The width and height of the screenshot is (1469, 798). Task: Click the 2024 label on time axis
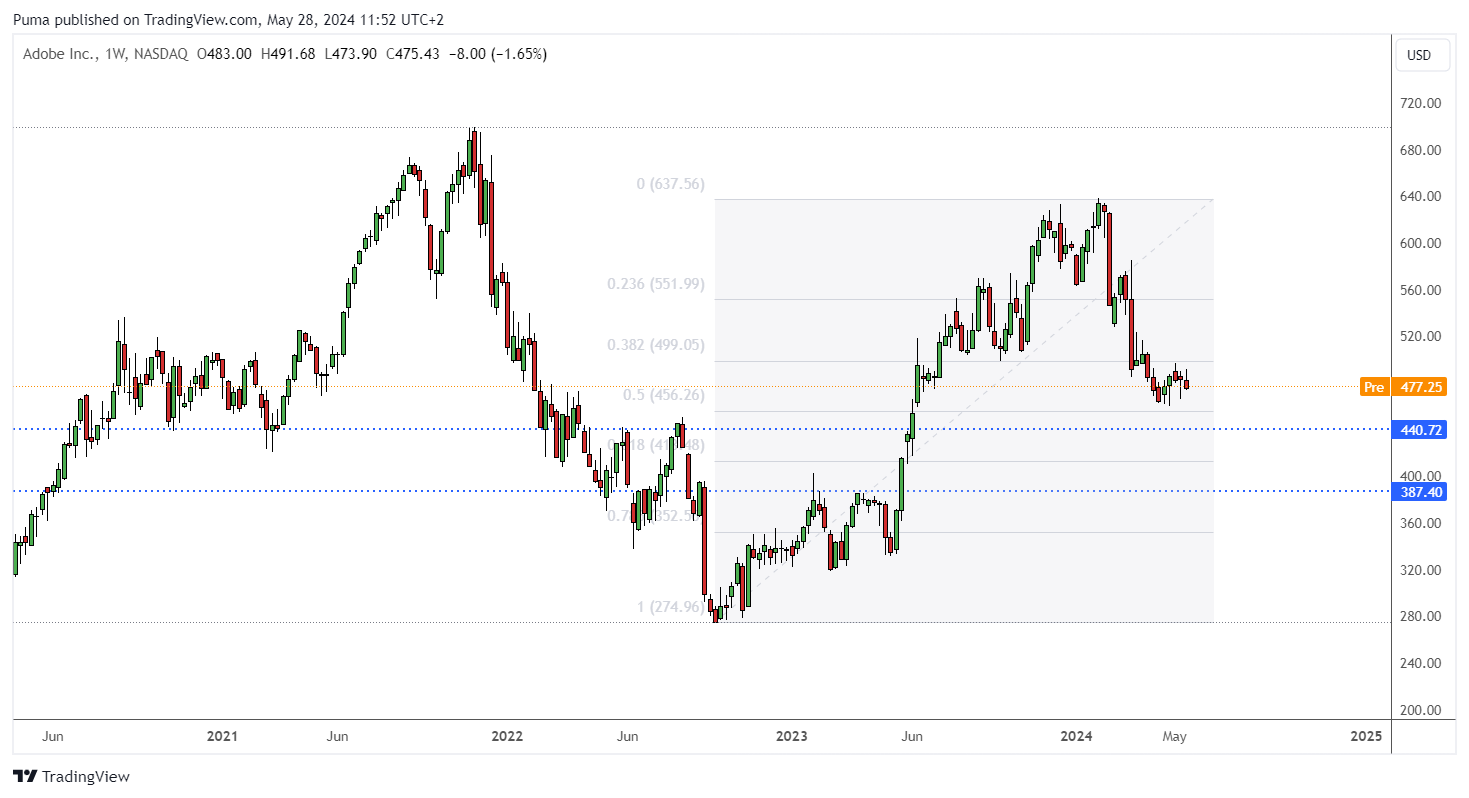tap(1076, 737)
